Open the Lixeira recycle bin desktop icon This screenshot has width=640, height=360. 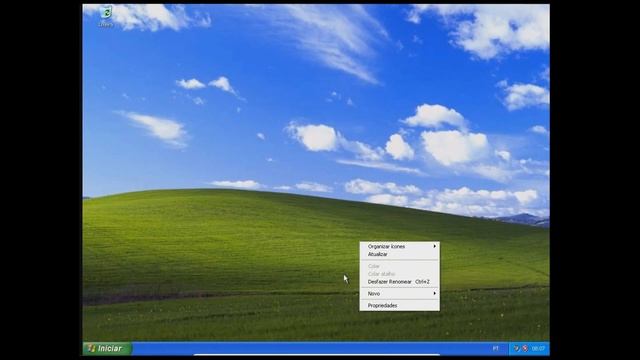[x=105, y=16]
